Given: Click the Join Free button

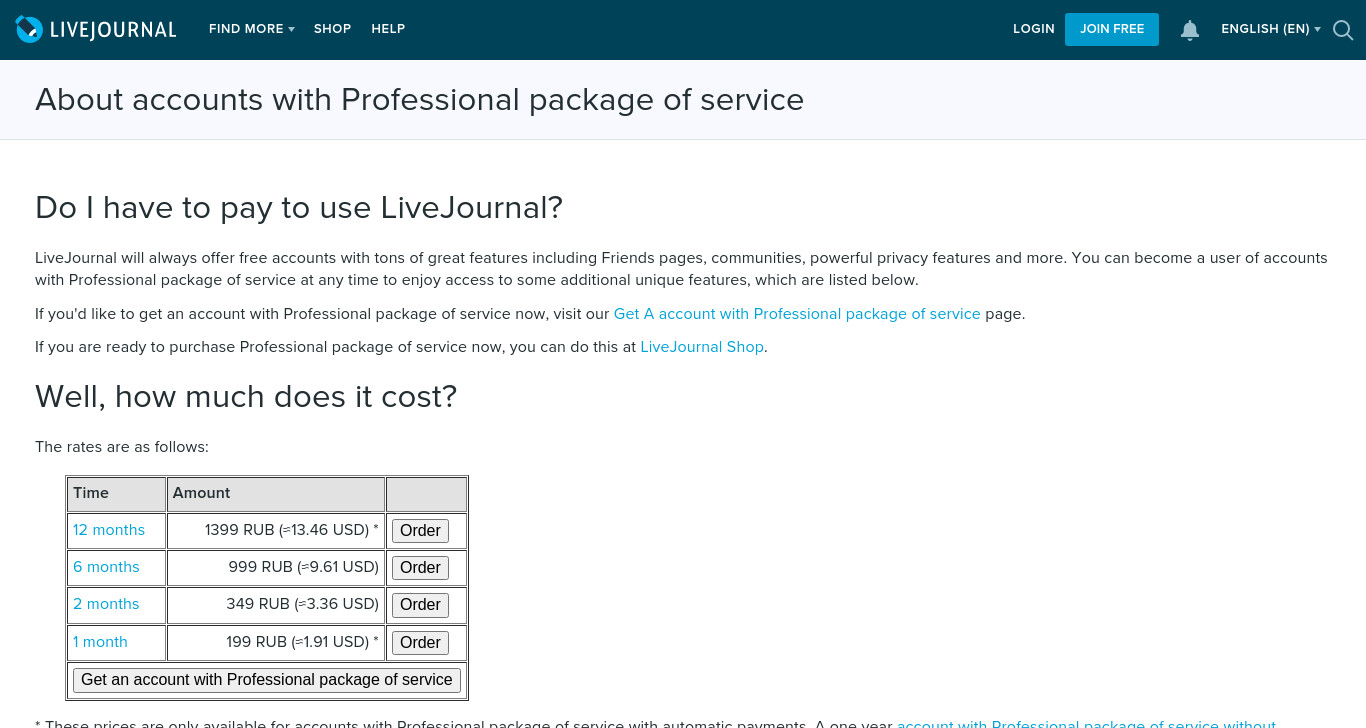Looking at the screenshot, I should coord(1112,29).
